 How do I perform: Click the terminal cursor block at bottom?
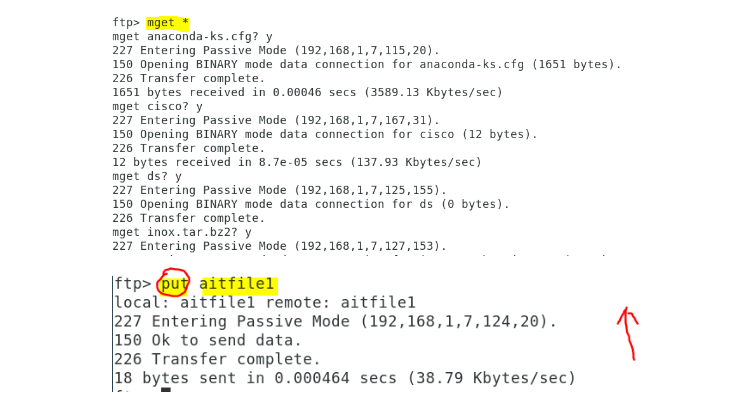pos(166,390)
